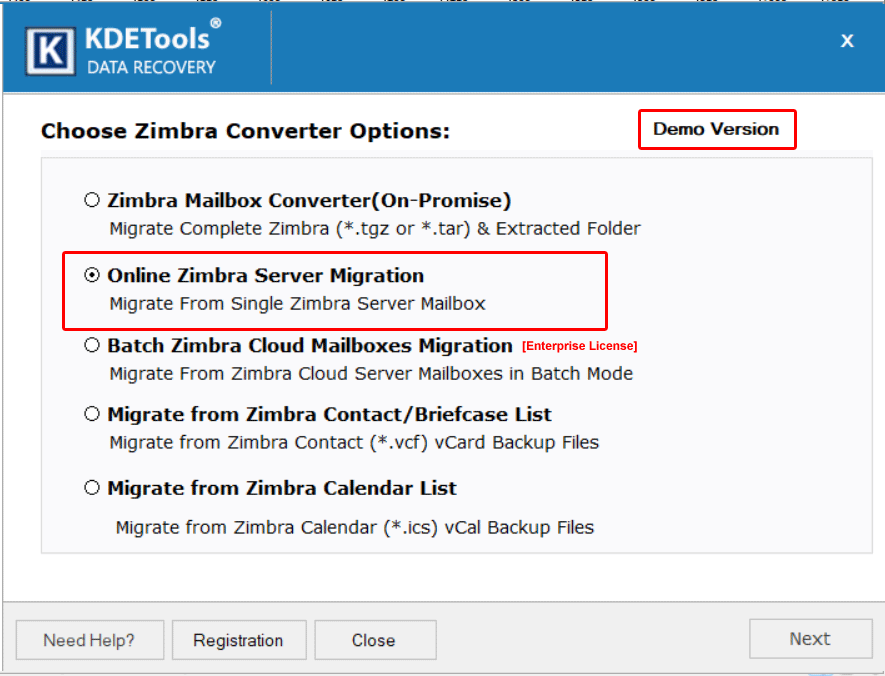Select Online Zimbra Server Migration radio button

click(92, 275)
